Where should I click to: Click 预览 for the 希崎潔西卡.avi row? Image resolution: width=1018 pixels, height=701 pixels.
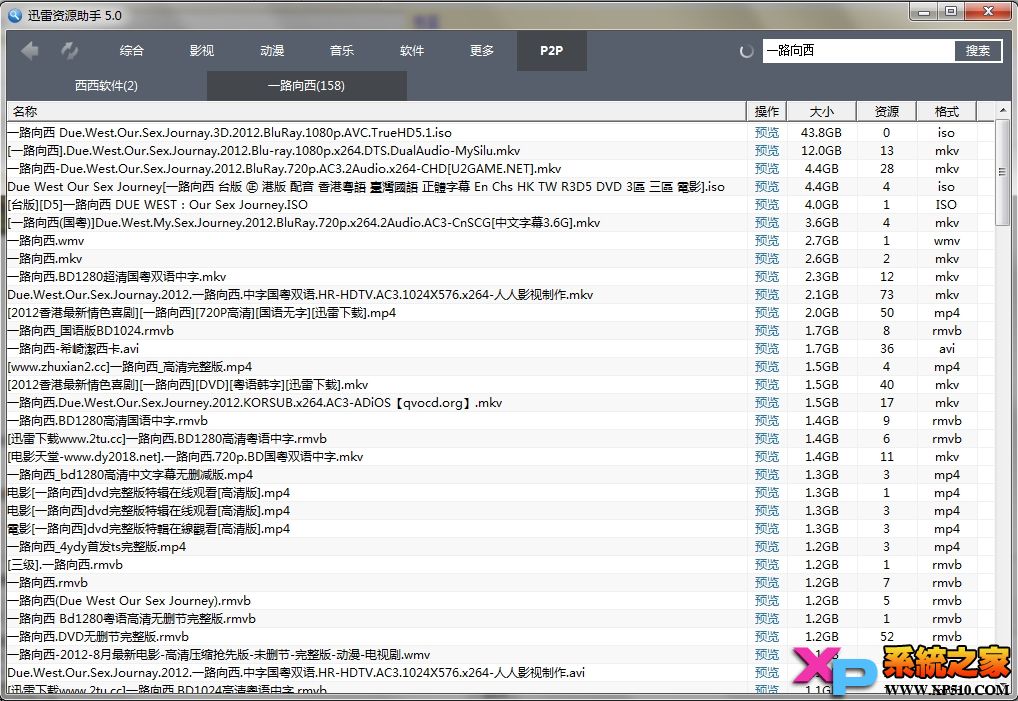(x=767, y=349)
